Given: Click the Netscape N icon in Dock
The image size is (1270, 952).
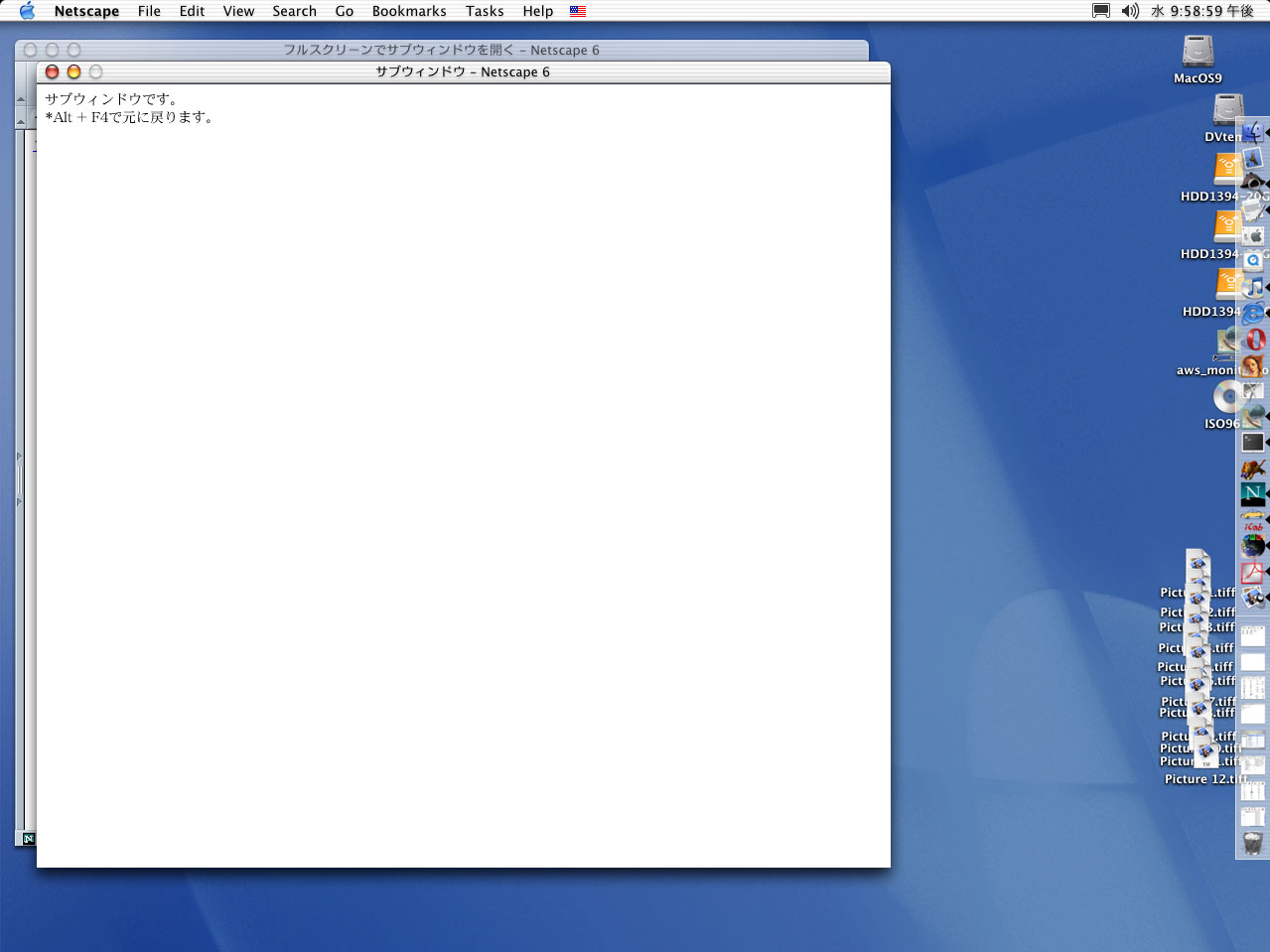Looking at the screenshot, I should coord(1253,493).
